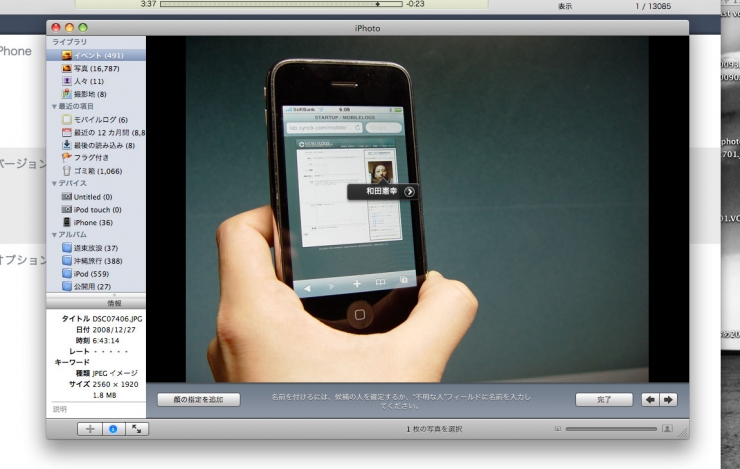Click the 日付 2008/12/27 value
Viewport: 740px width, 469px height.
(114, 330)
